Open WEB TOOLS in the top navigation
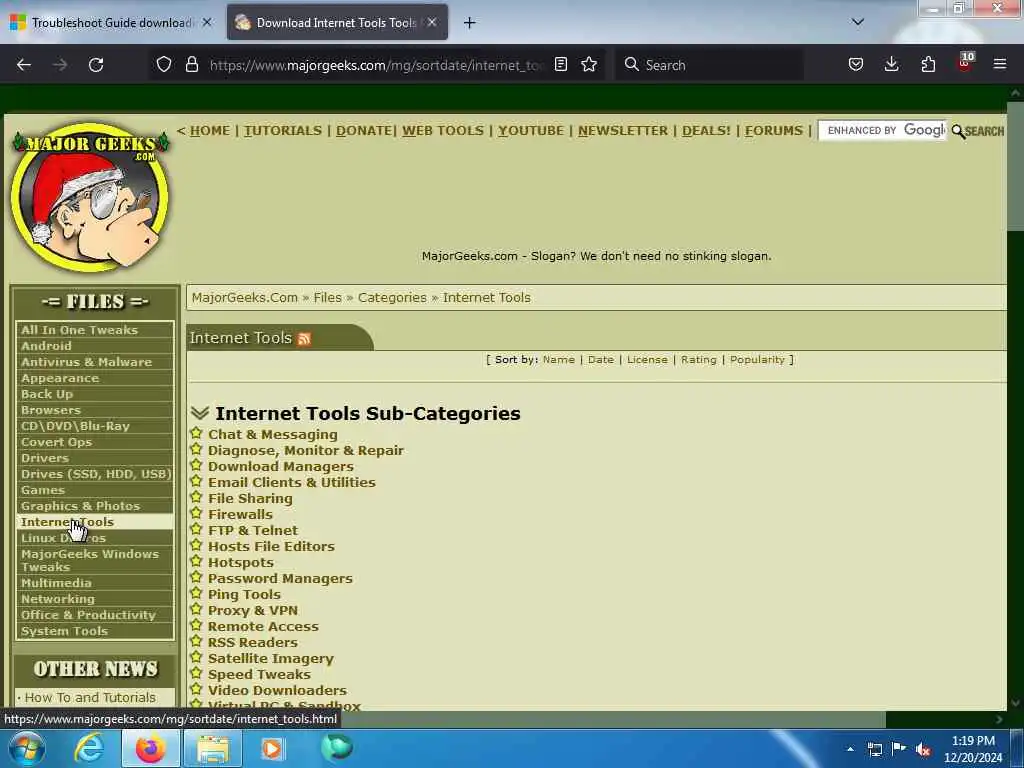Screen dimensions: 1024x768 pos(443,131)
